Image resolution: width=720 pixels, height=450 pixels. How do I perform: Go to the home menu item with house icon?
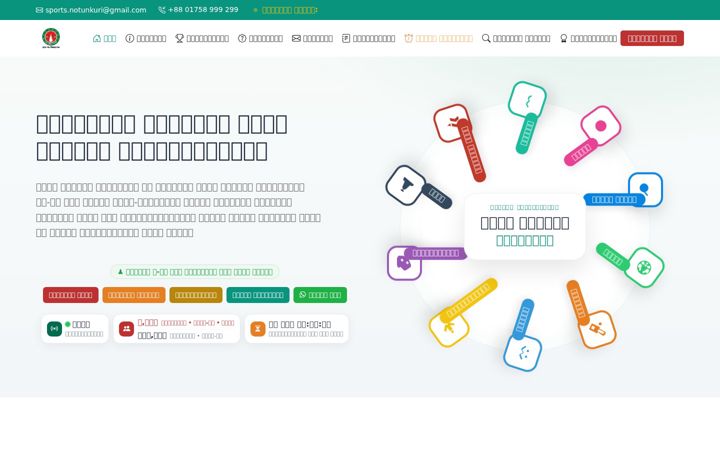click(x=104, y=38)
